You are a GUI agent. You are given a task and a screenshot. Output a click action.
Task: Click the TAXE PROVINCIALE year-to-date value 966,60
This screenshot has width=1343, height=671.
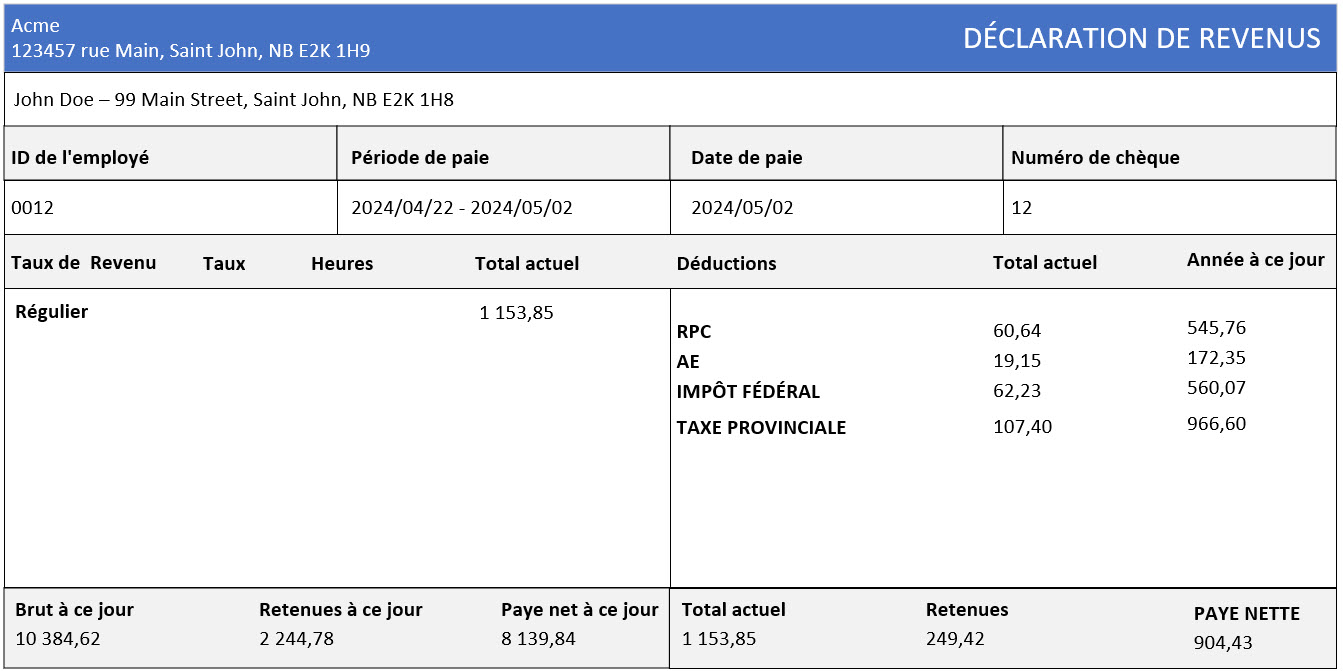coord(1216,424)
